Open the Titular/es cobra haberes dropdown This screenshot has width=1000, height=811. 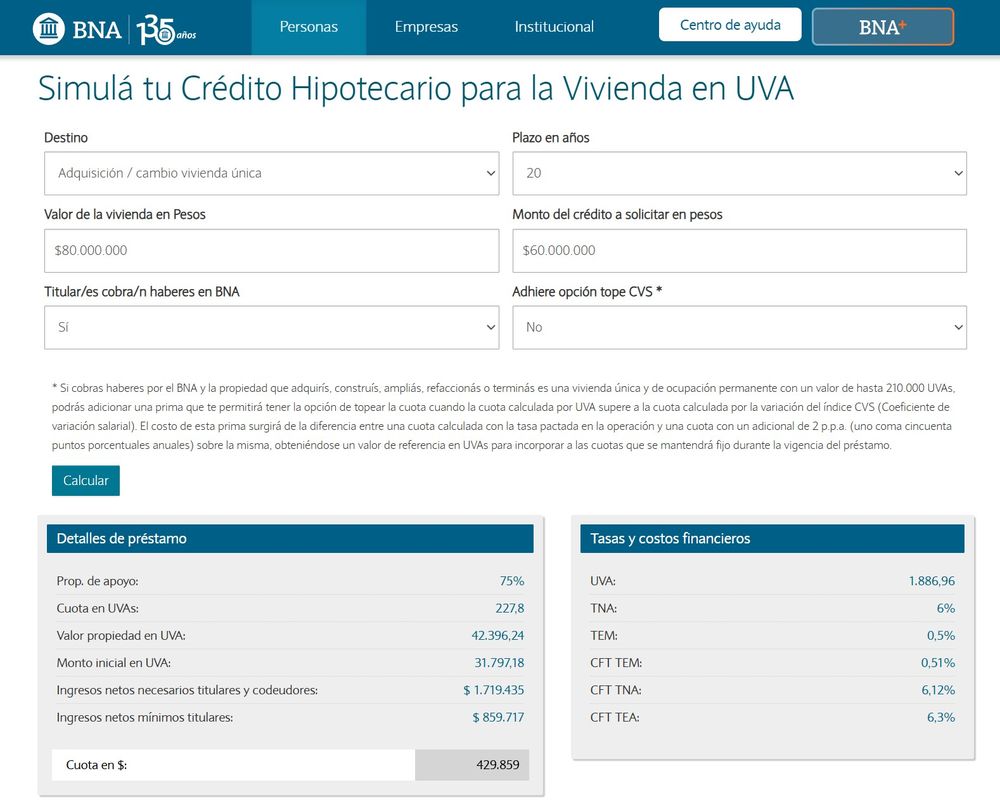270,327
